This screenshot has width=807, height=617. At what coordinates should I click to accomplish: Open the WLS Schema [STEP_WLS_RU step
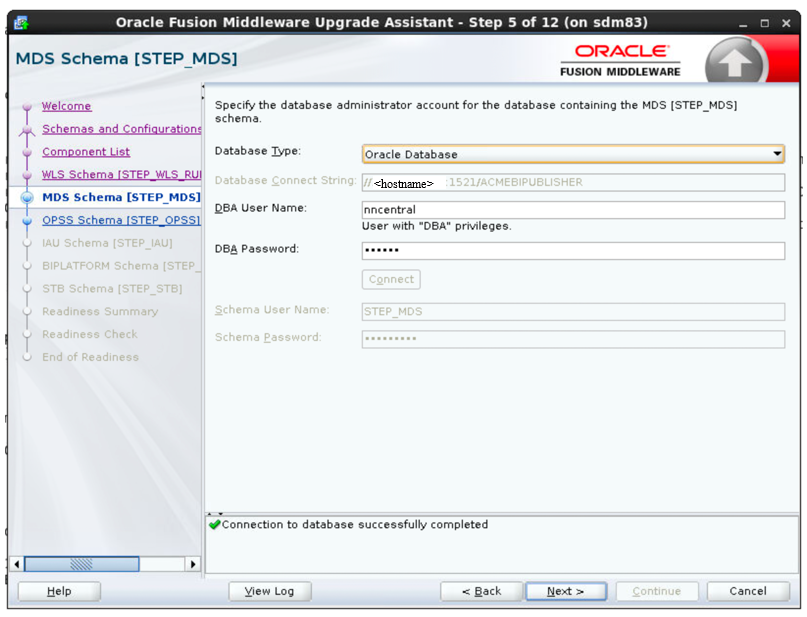tap(121, 174)
